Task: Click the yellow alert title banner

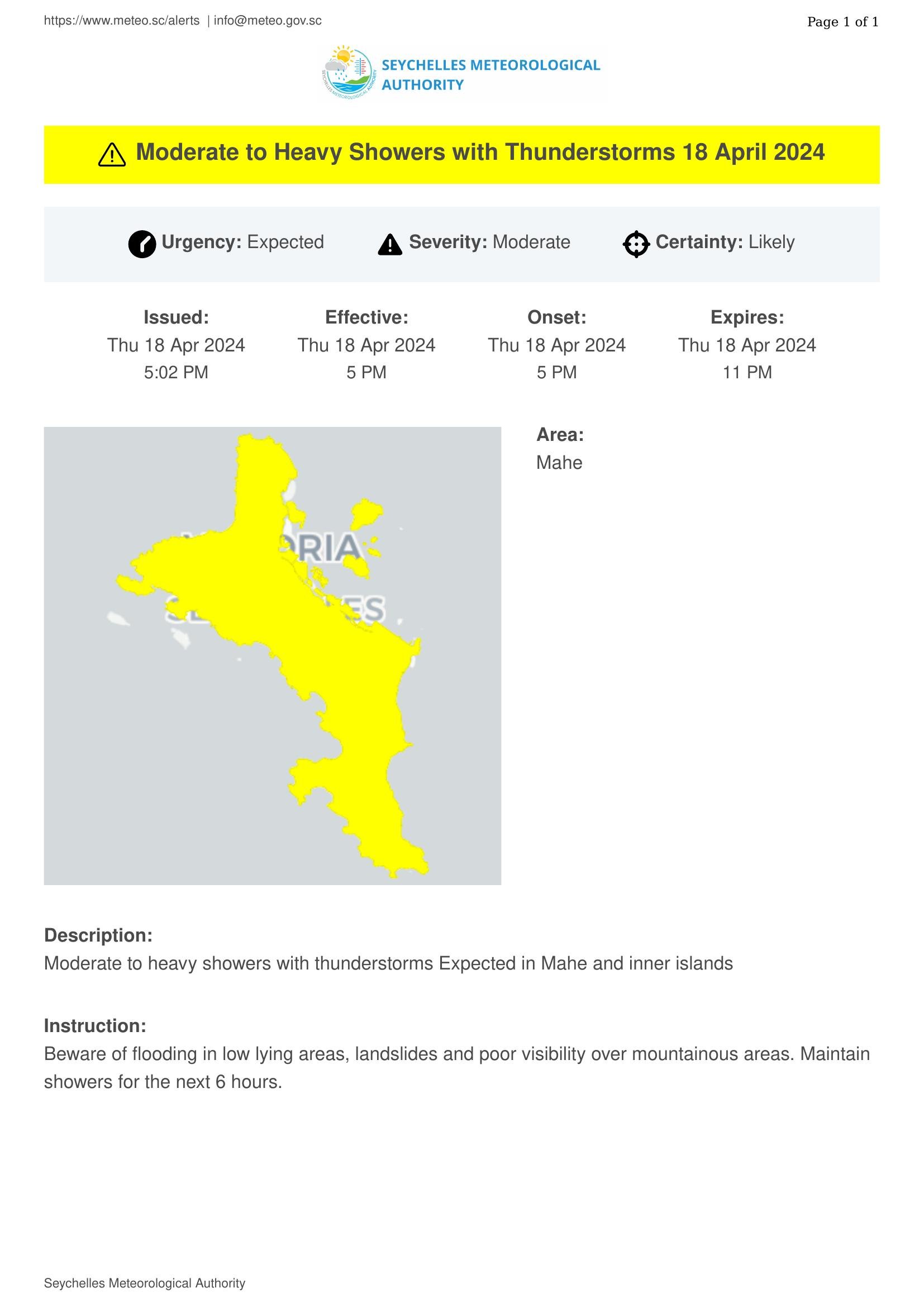Action: [462, 154]
